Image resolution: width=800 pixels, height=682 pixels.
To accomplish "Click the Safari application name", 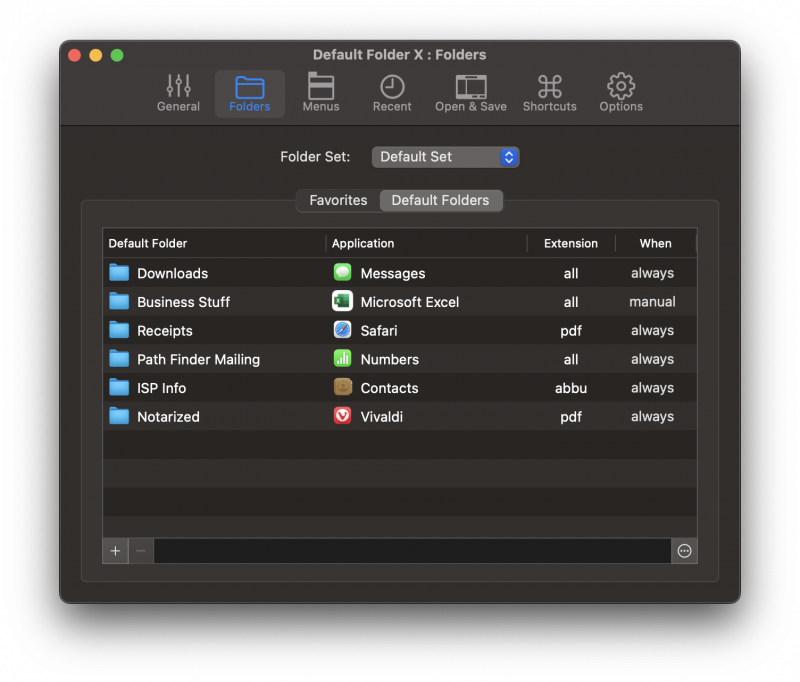I will coord(379,331).
